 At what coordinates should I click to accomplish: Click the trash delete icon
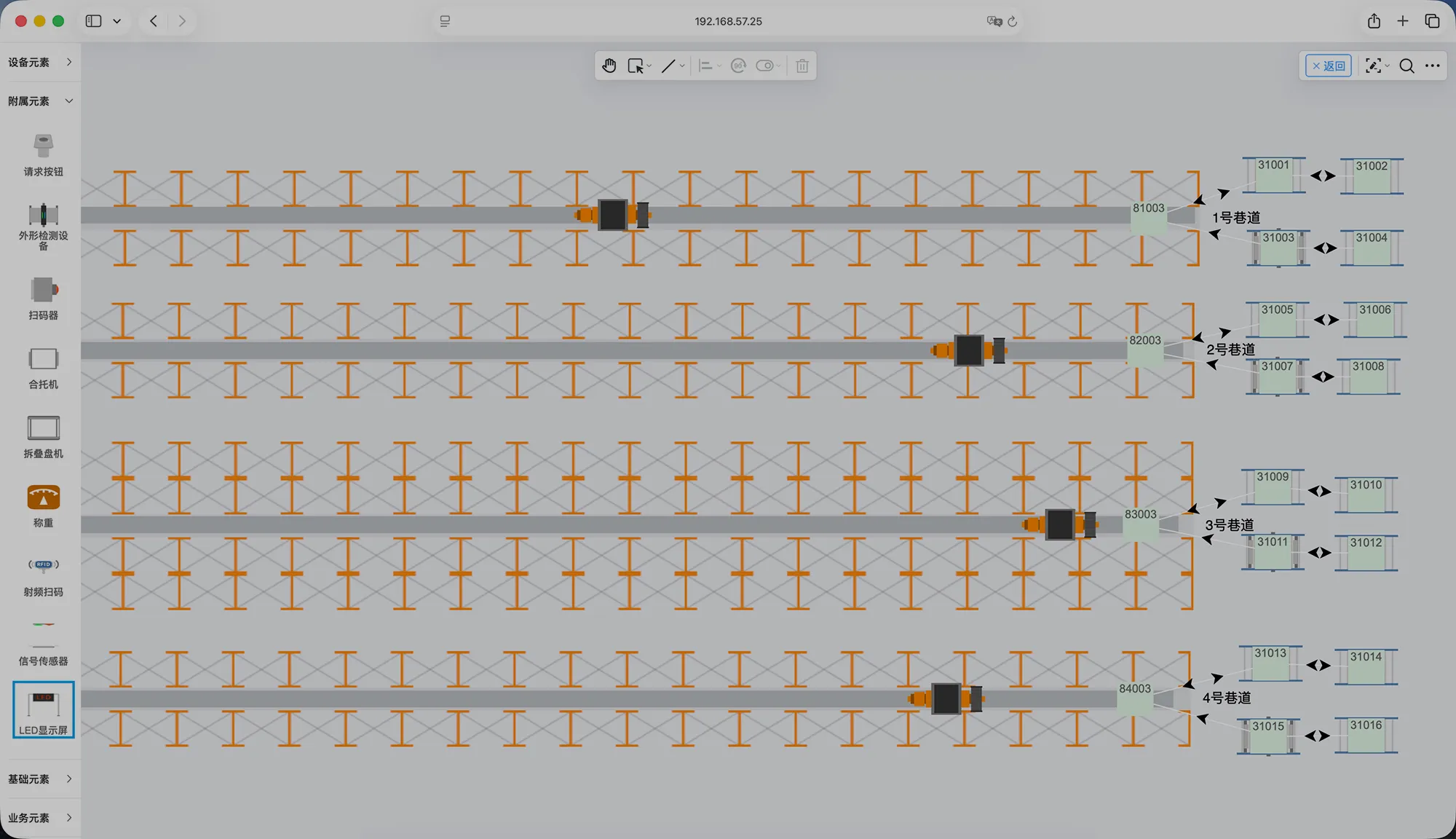pos(802,66)
